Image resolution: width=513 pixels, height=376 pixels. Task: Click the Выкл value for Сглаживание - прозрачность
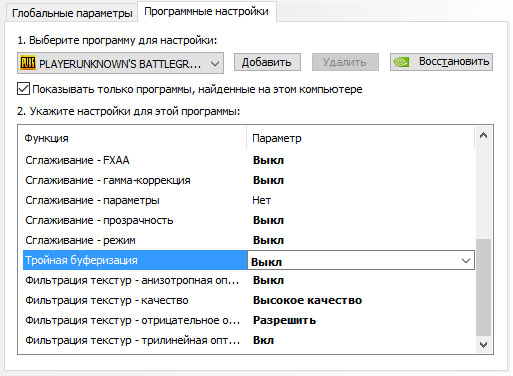pos(268,220)
